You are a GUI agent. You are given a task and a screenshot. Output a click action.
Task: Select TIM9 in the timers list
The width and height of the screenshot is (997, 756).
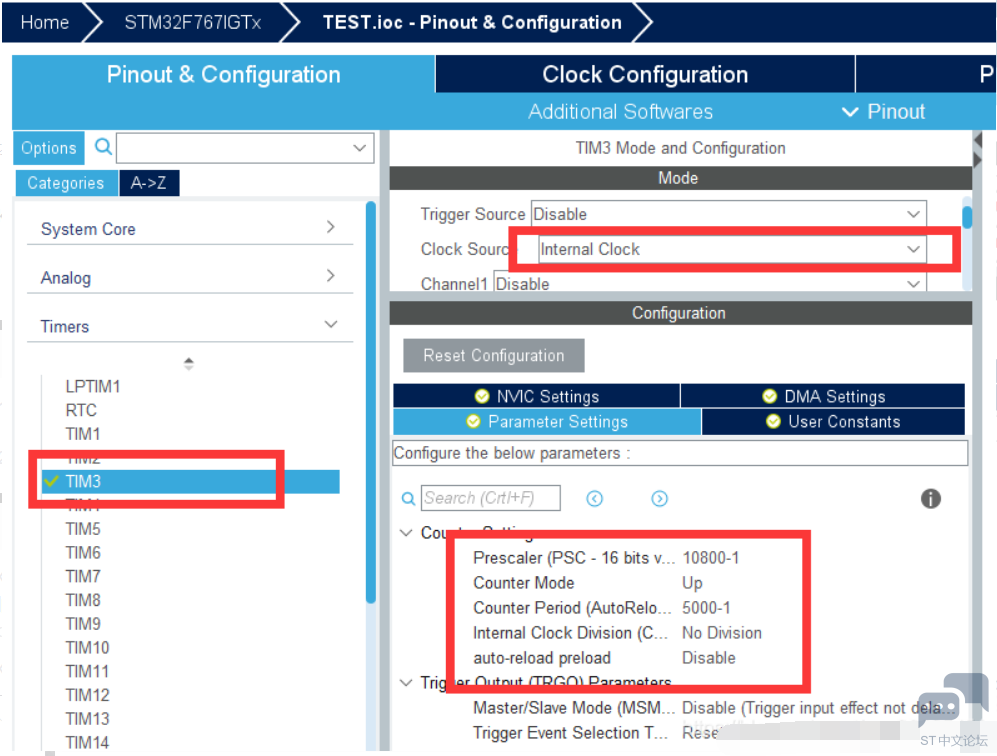[83, 624]
